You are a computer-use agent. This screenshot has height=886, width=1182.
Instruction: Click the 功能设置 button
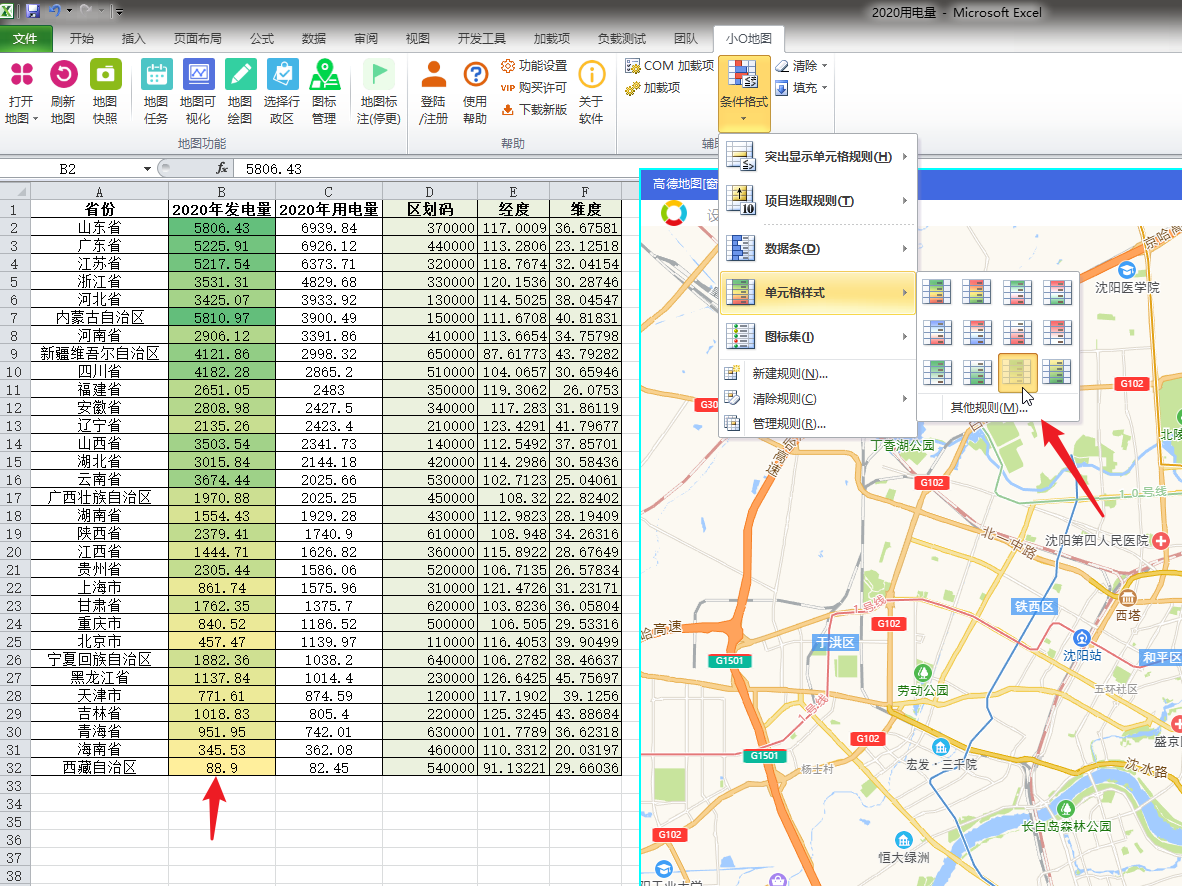coord(534,66)
